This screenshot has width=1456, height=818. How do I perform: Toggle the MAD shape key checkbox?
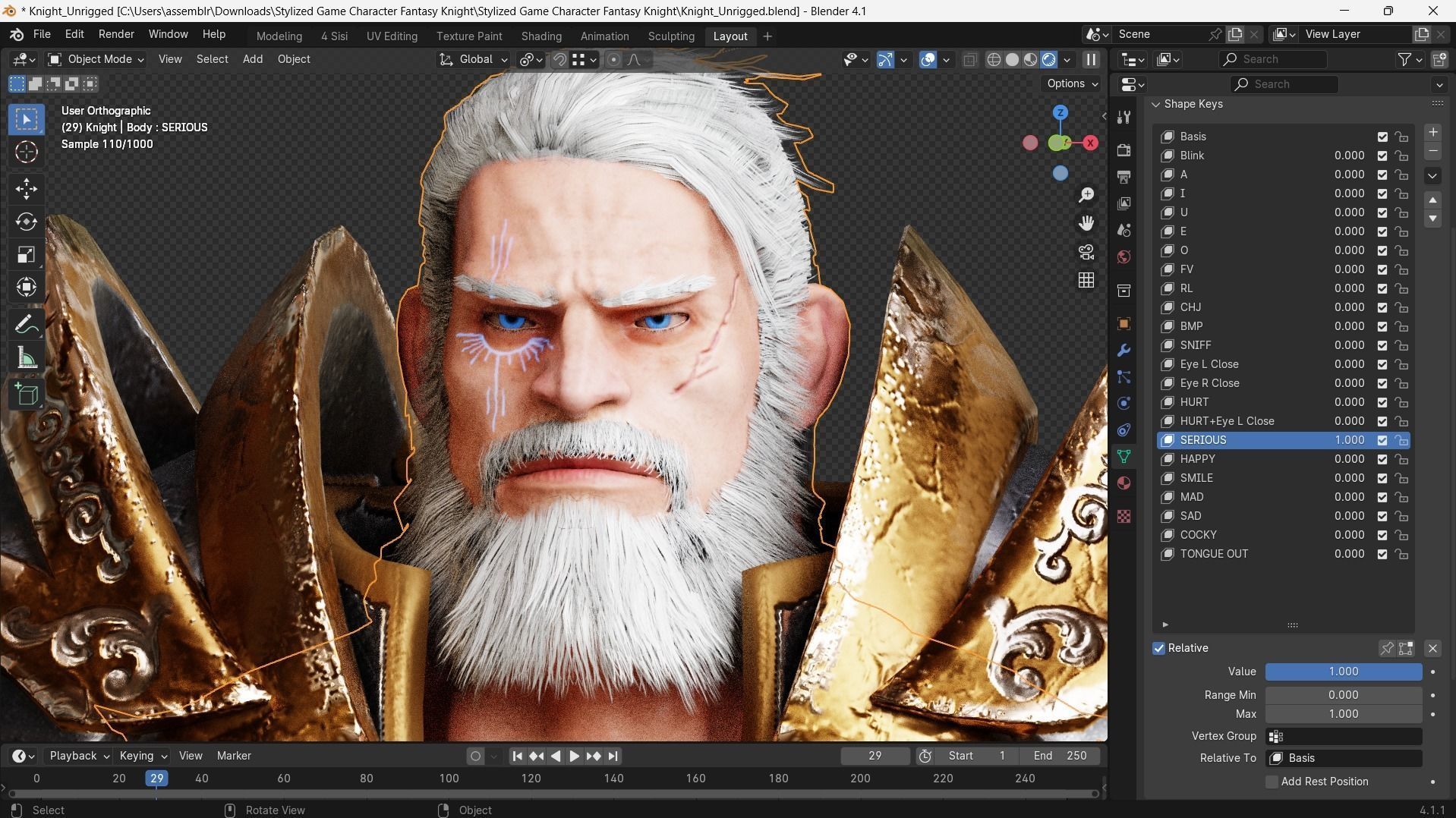[x=1382, y=497]
